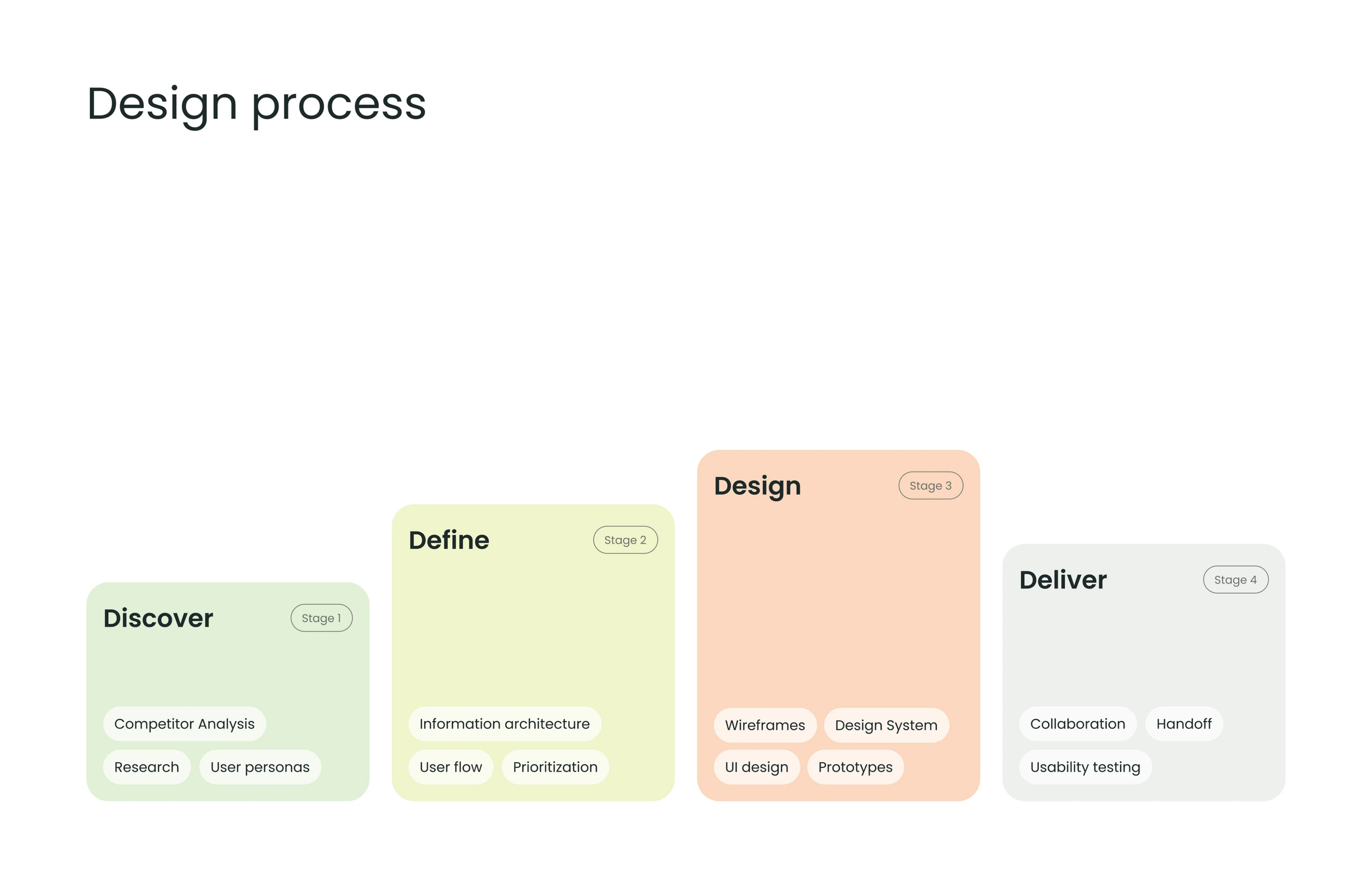Select the Prioritization tag
1372x871 pixels.
click(555, 767)
